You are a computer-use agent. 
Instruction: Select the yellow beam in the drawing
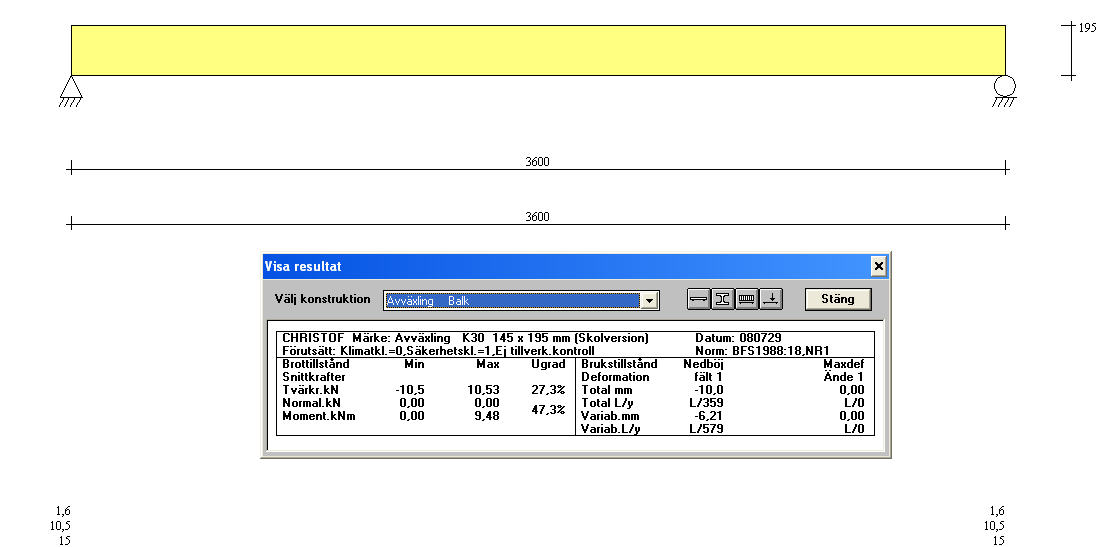click(x=537, y=50)
